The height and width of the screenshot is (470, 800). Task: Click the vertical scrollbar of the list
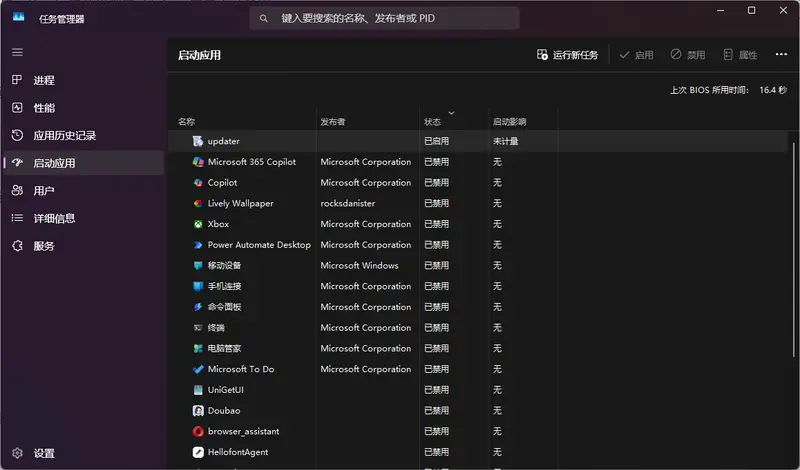(x=794, y=250)
